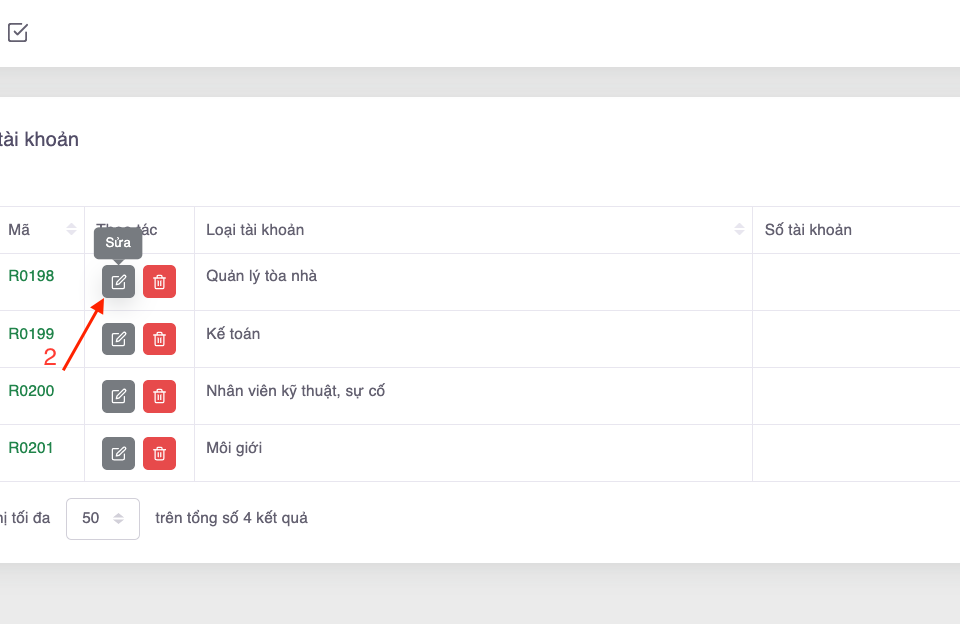The width and height of the screenshot is (960, 624).
Task: Click the Số tài khoản column header
Action: tap(808, 230)
